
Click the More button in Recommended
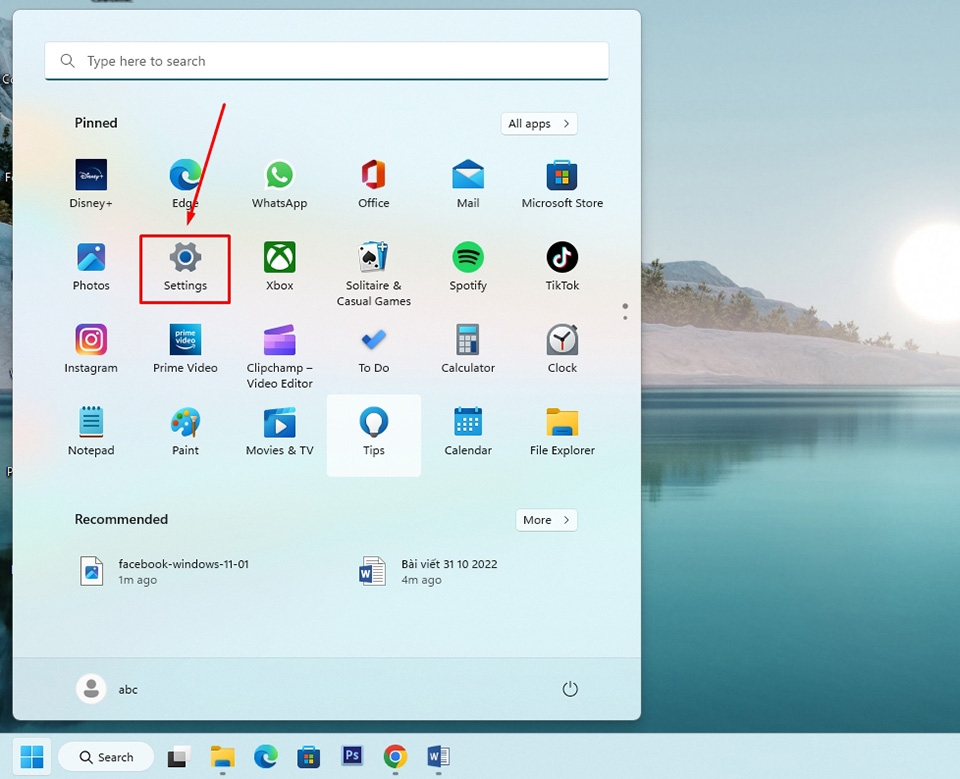click(546, 520)
